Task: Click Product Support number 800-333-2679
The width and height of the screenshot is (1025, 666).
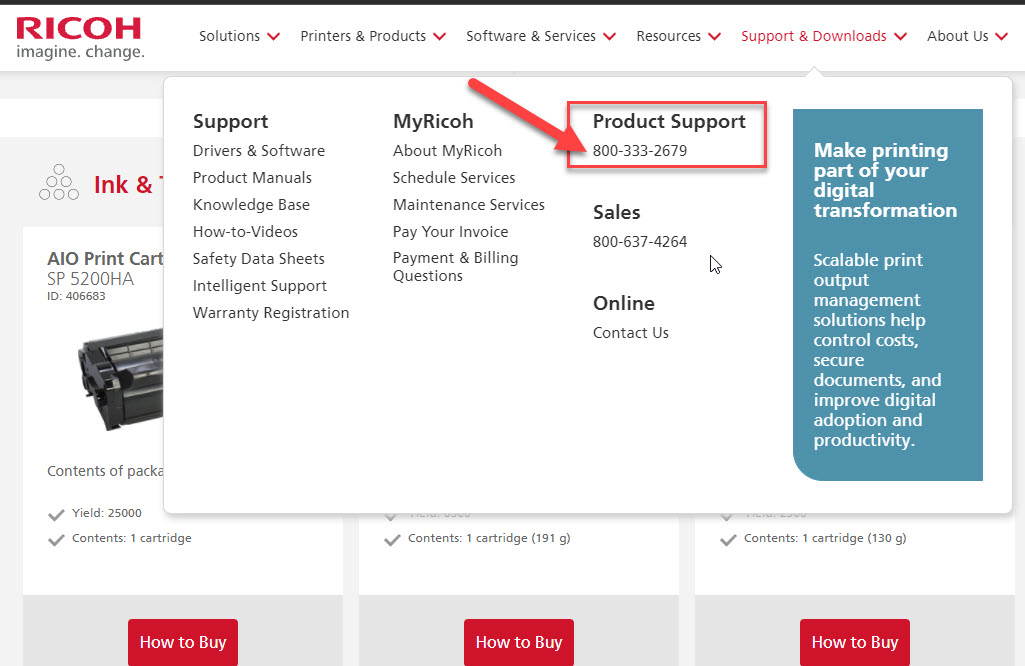Action: coord(640,151)
